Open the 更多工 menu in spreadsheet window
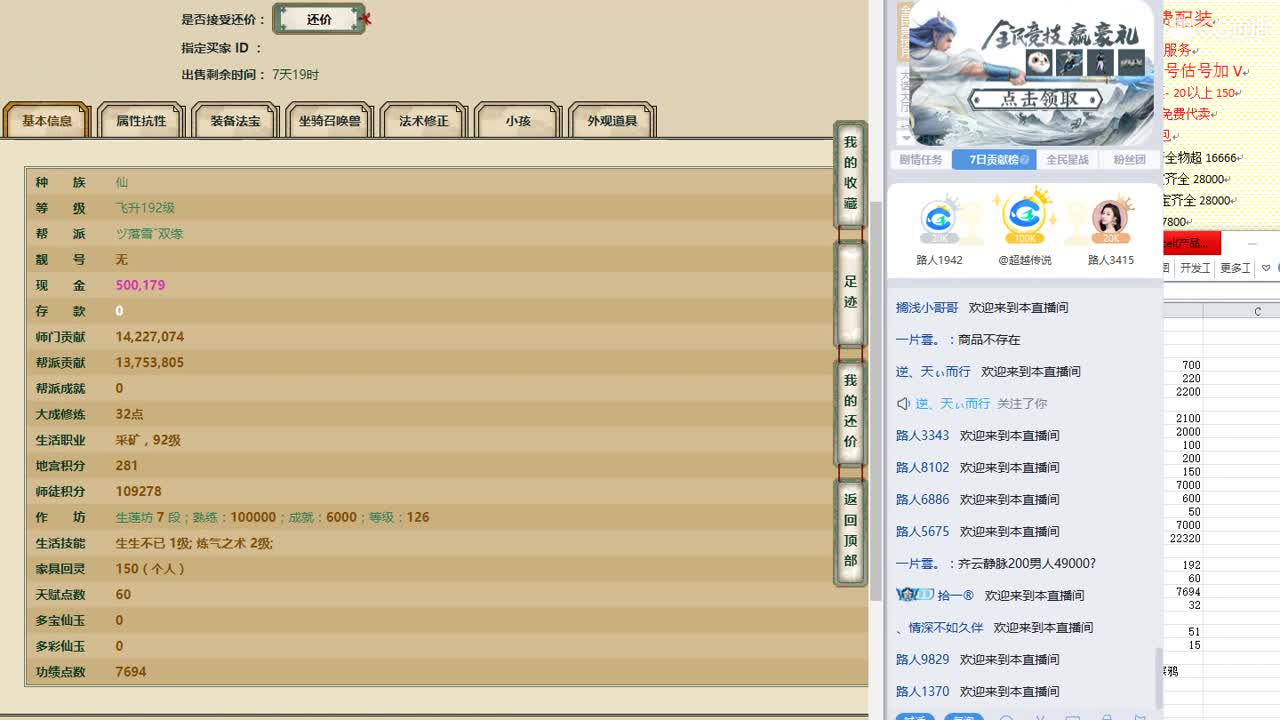The height and width of the screenshot is (720, 1280). [x=1236, y=269]
